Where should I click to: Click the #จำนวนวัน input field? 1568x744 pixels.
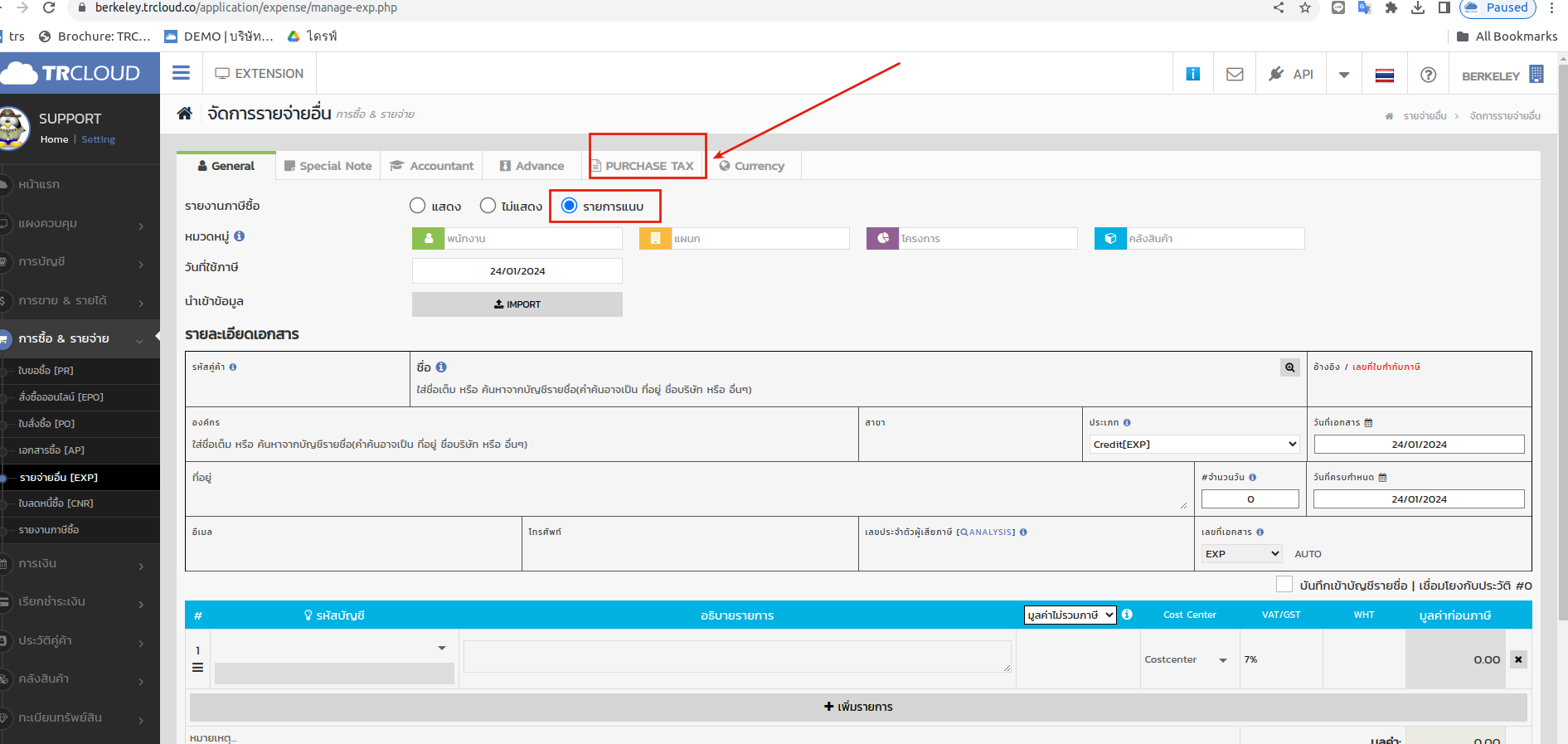tap(1250, 498)
